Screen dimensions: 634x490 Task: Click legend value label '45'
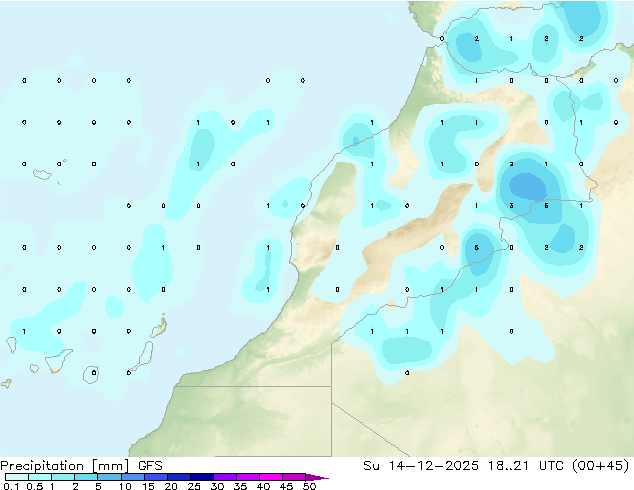click(286, 486)
